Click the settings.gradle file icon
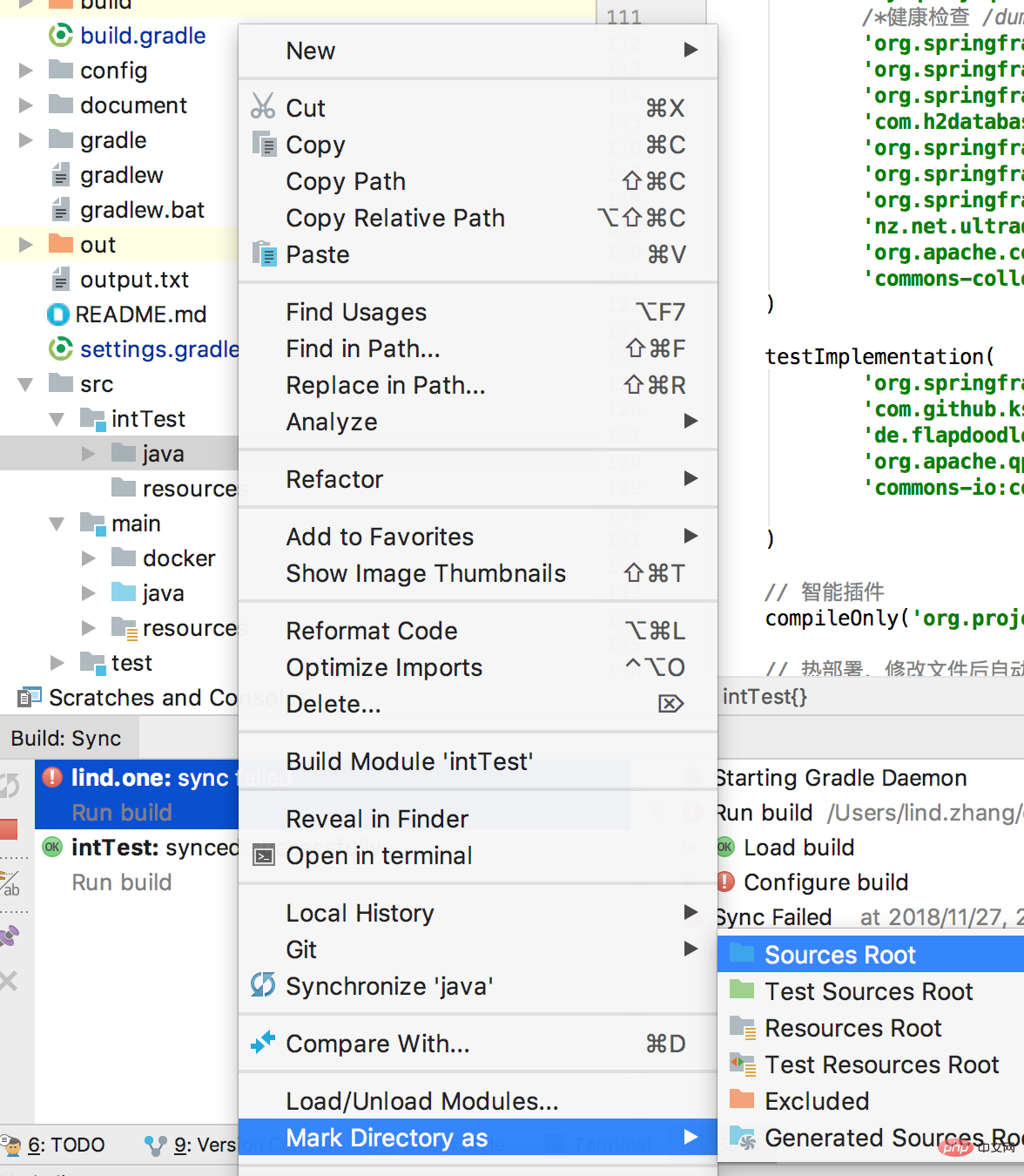This screenshot has width=1024, height=1176. tap(61, 348)
